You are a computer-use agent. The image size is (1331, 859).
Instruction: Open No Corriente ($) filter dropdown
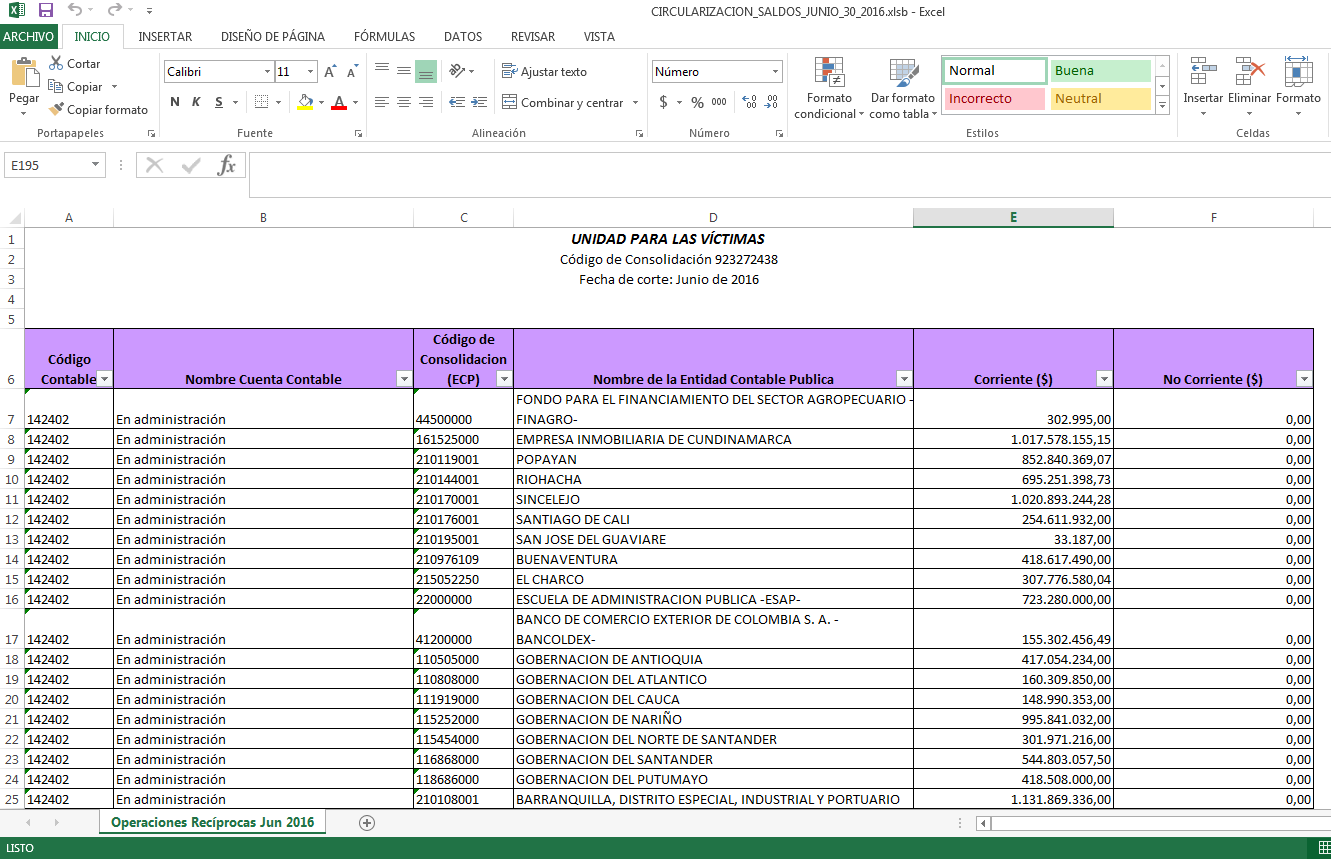(1304, 379)
